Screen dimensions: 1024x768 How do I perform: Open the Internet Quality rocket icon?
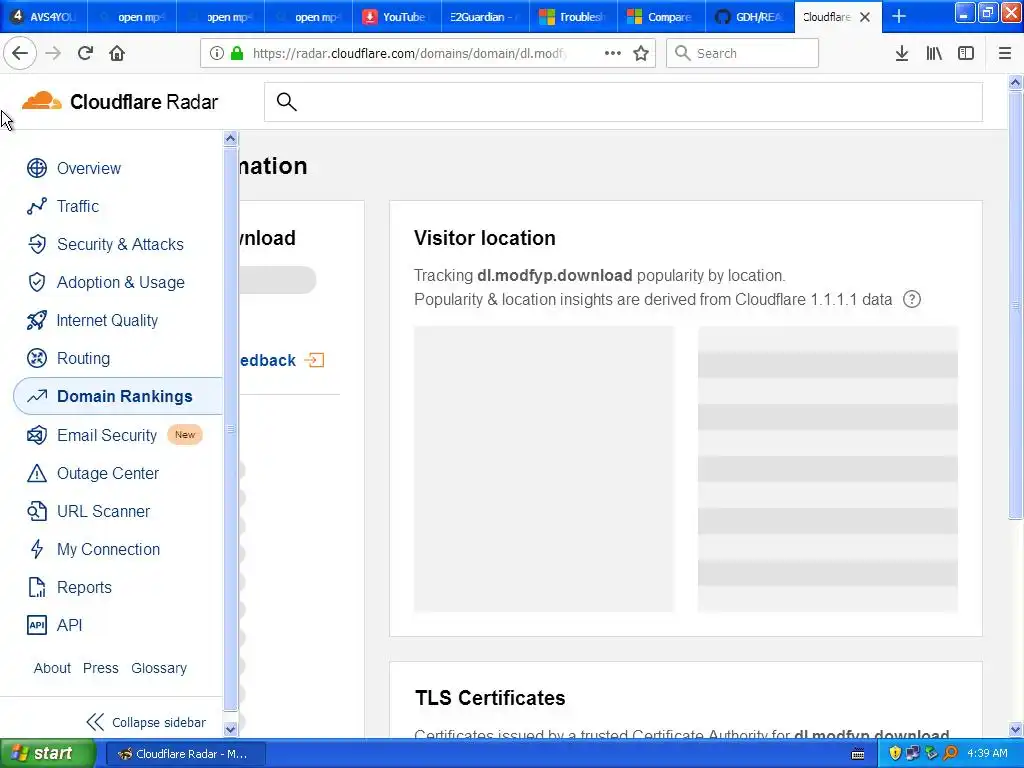pyautogui.click(x=37, y=320)
